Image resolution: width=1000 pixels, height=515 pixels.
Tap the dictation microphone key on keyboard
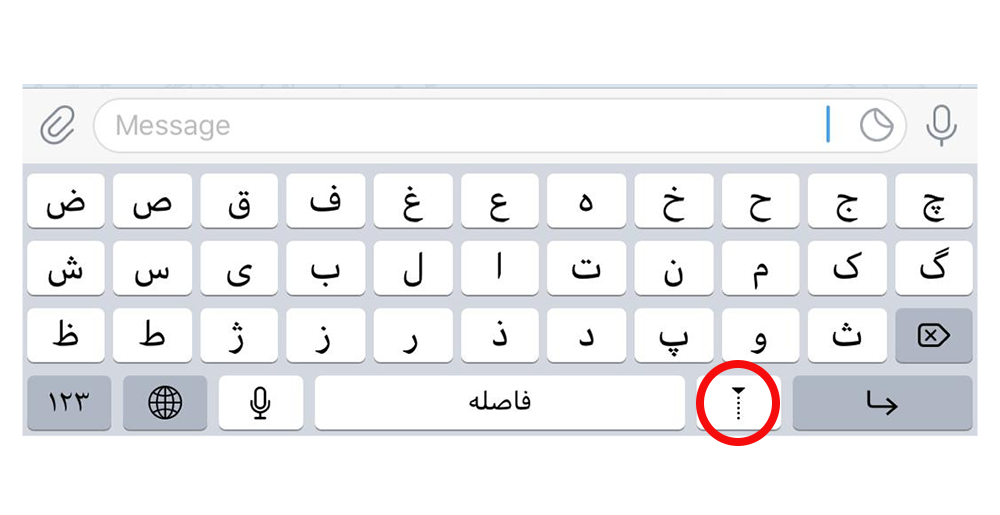pyautogui.click(x=260, y=402)
